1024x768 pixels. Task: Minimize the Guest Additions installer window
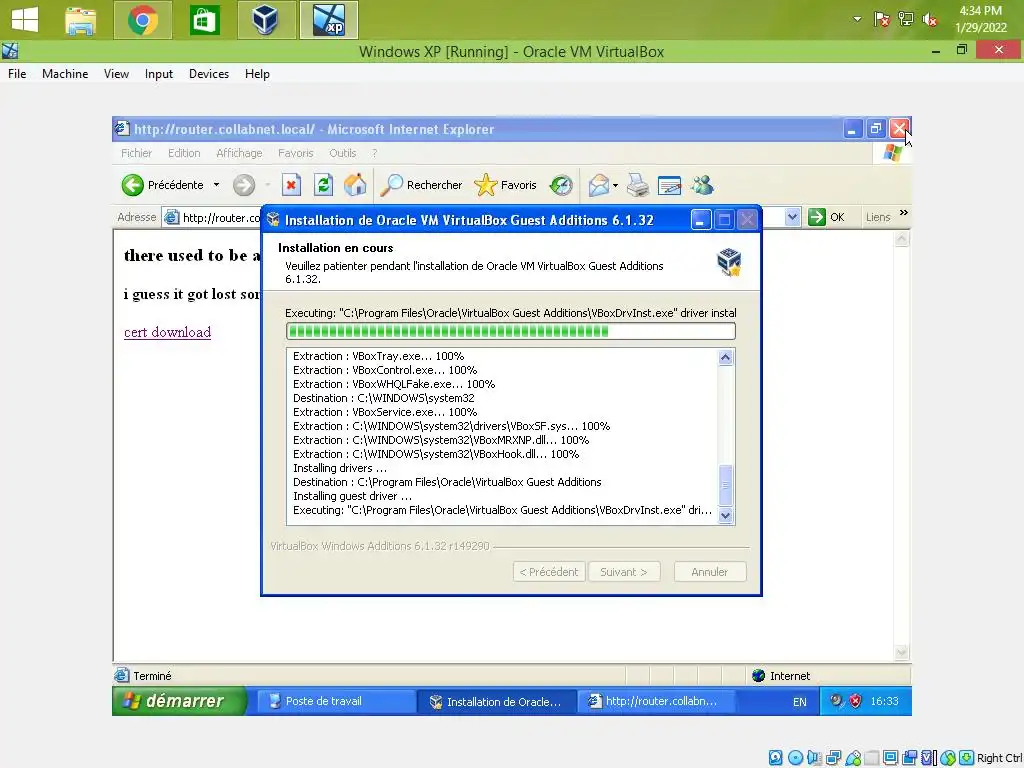pyautogui.click(x=700, y=220)
